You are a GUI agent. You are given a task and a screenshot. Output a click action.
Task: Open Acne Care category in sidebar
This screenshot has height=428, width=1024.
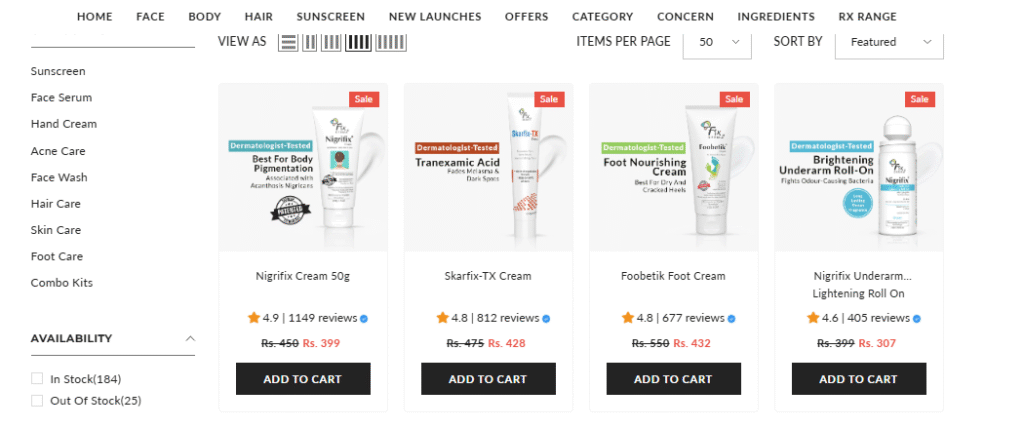[x=58, y=151]
